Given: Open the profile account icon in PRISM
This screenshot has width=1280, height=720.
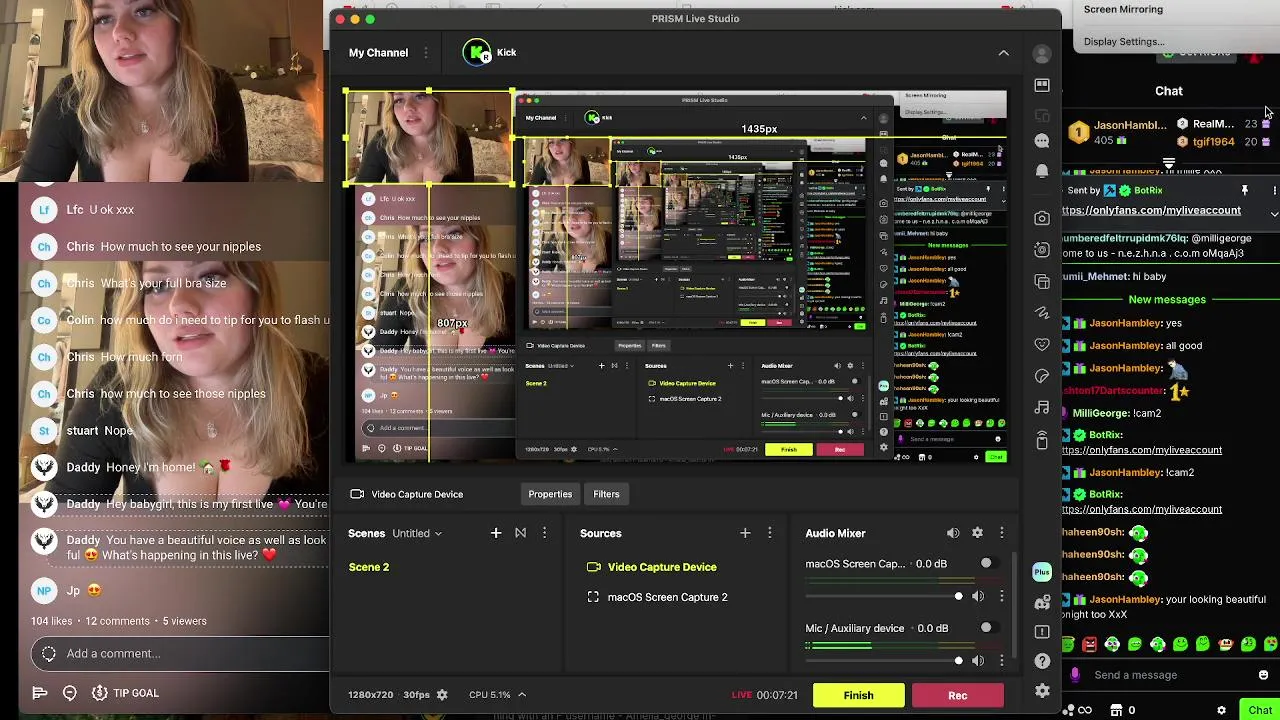Looking at the screenshot, I should click(x=1042, y=54).
